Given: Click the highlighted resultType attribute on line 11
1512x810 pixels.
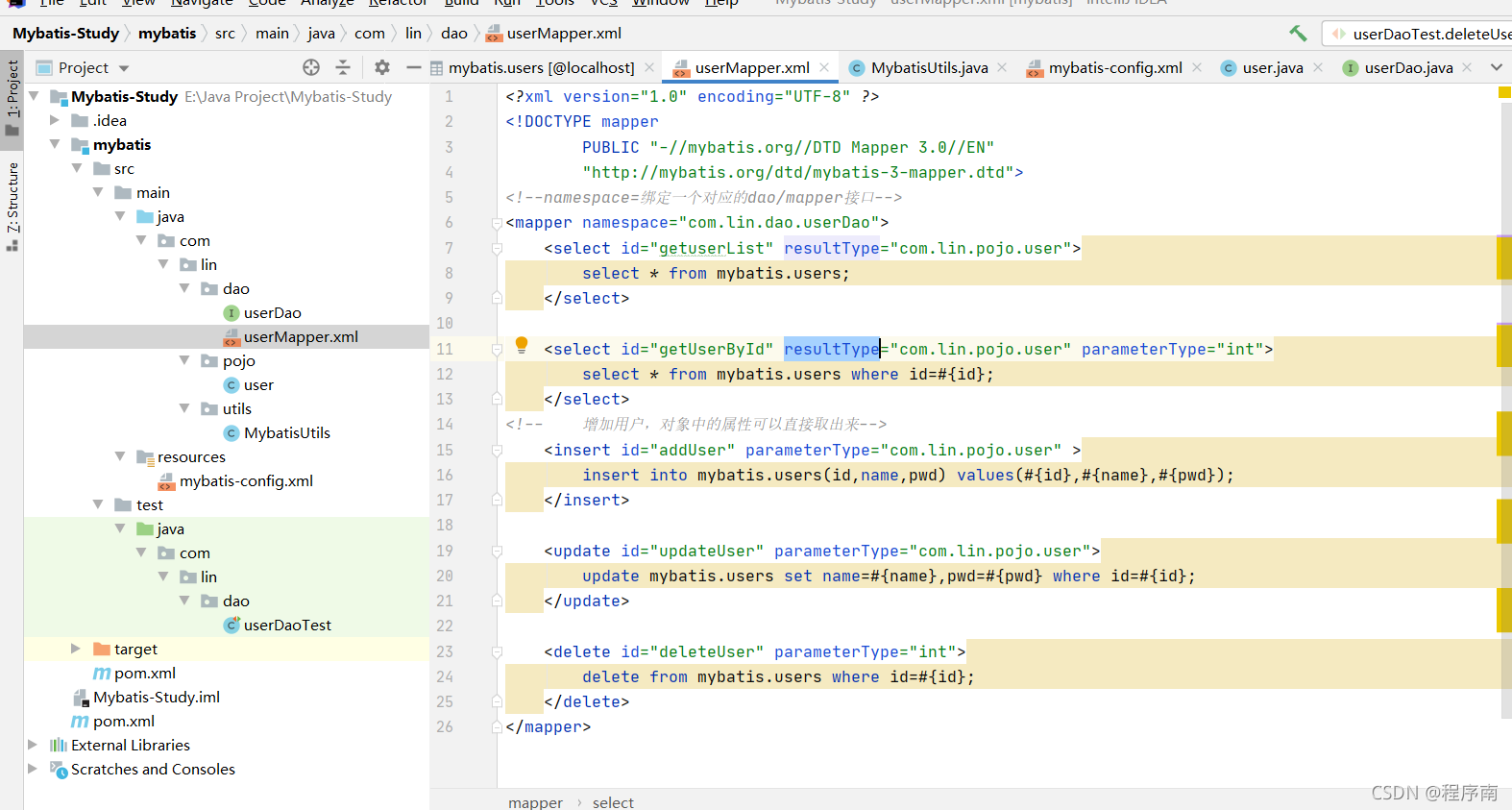Looking at the screenshot, I should pyautogui.click(x=832, y=349).
